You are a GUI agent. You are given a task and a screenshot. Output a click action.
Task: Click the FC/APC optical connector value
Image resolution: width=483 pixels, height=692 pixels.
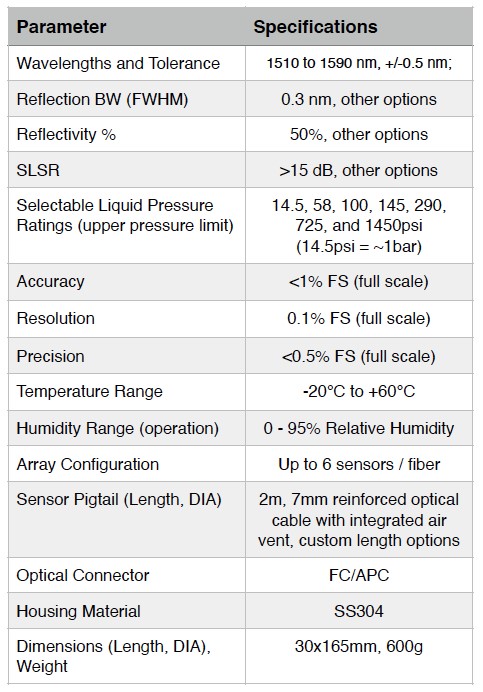point(359,575)
